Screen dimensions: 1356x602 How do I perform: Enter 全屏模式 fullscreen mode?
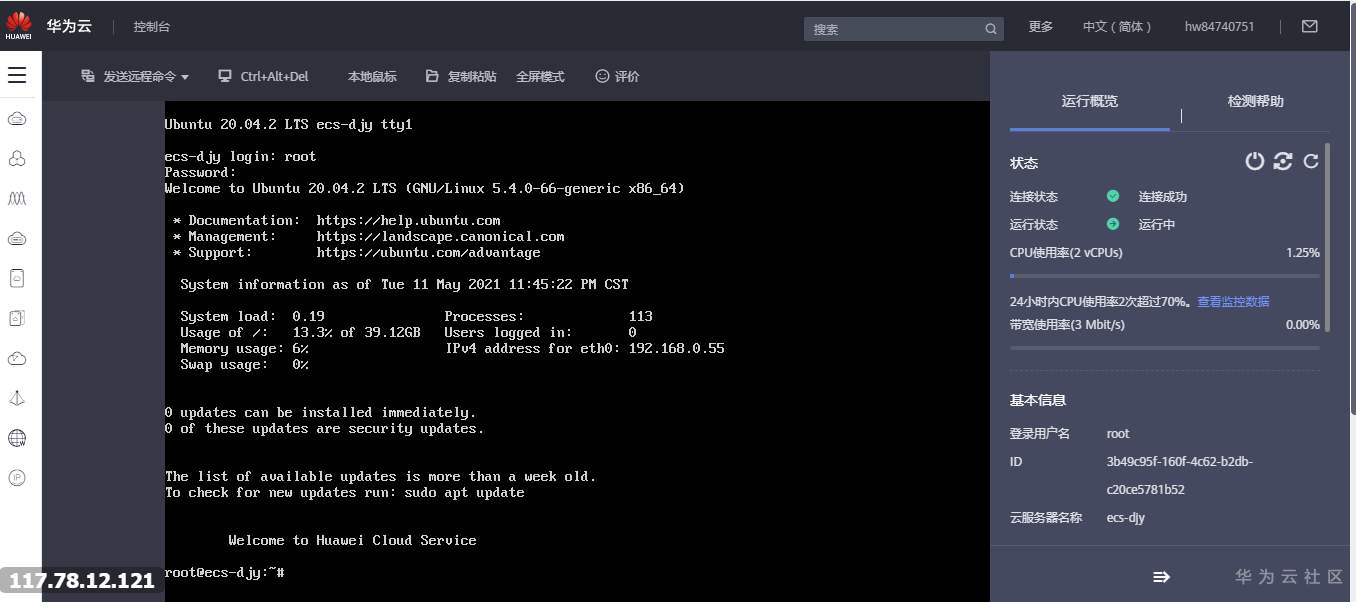point(540,76)
